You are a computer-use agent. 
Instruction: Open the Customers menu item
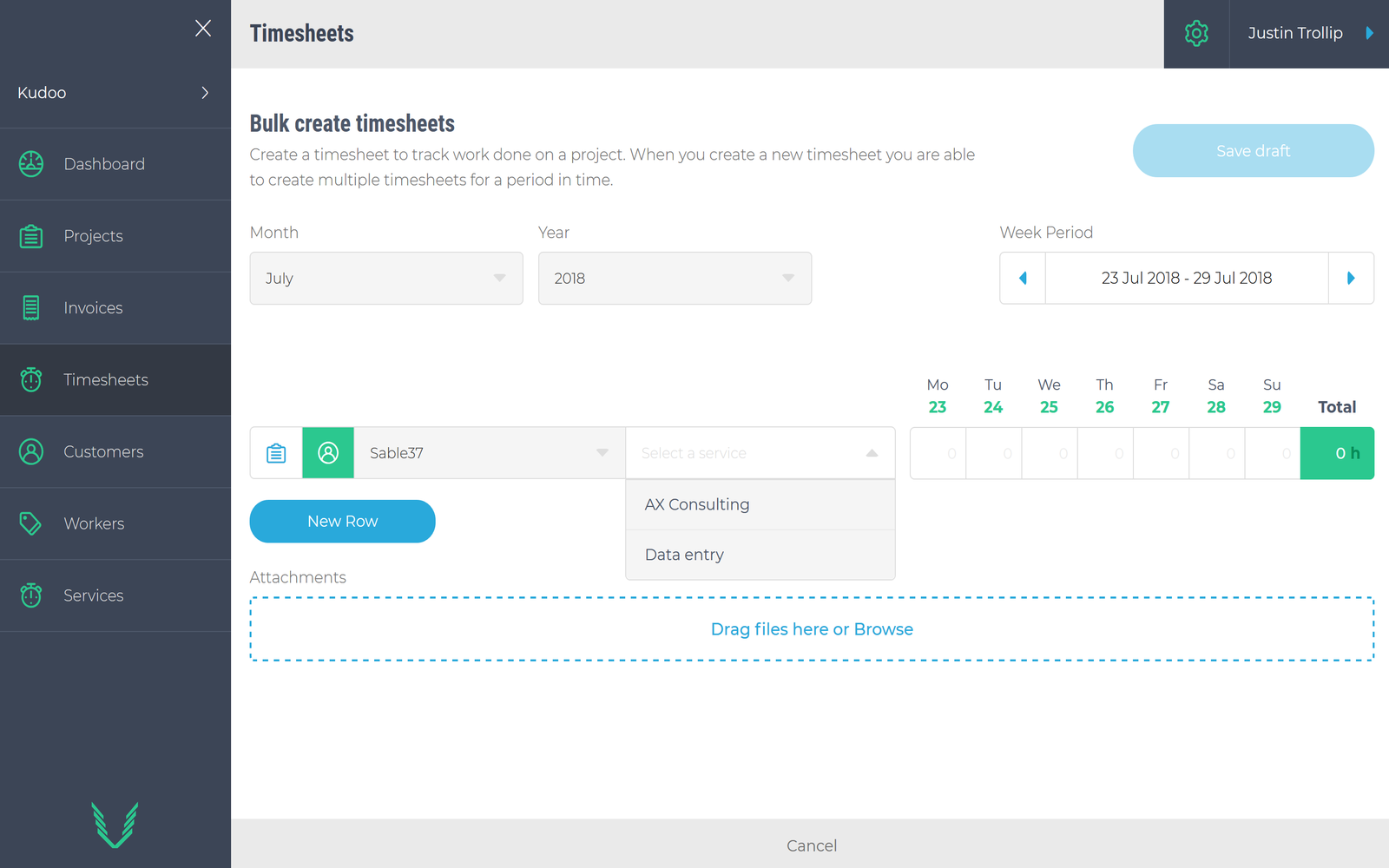tap(115, 451)
